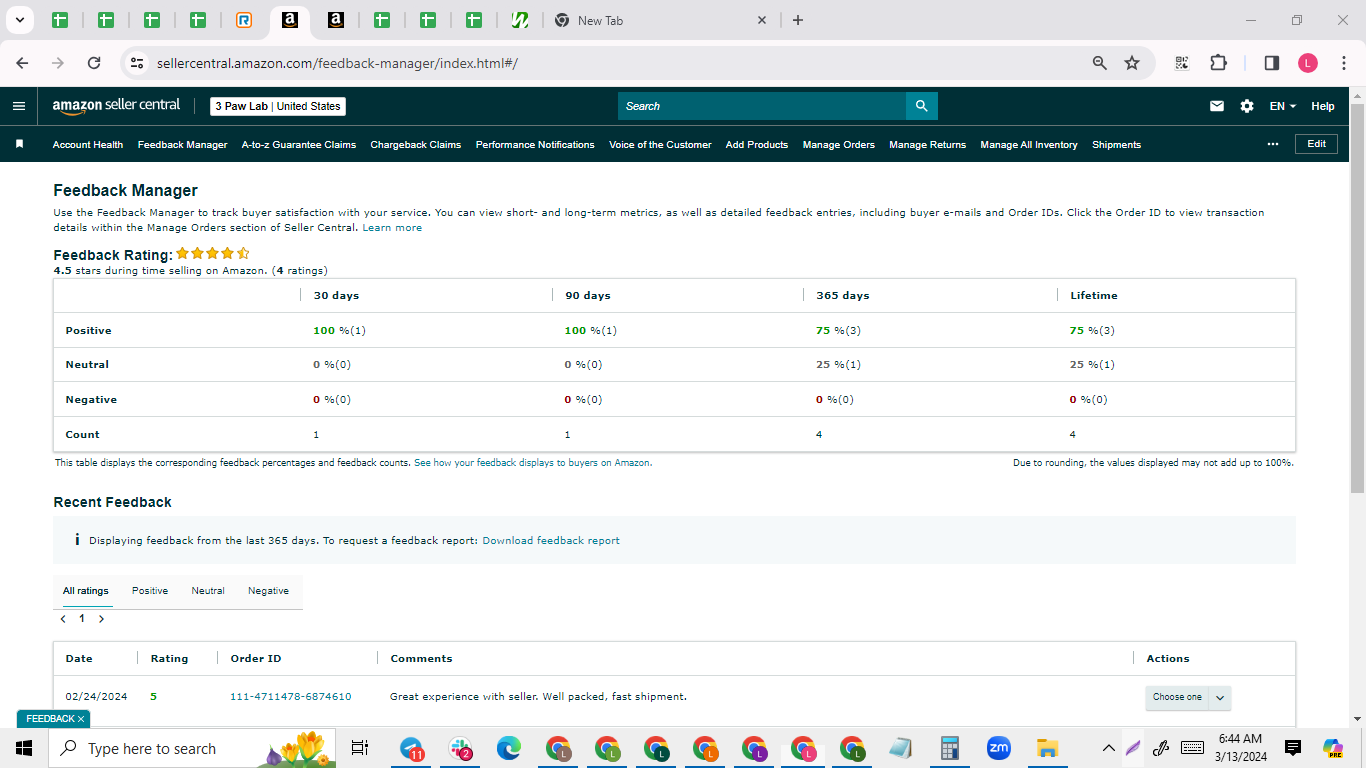Click the Amazon favicon tab next to active tab
This screenshot has width=1366, height=768.
click(336, 20)
